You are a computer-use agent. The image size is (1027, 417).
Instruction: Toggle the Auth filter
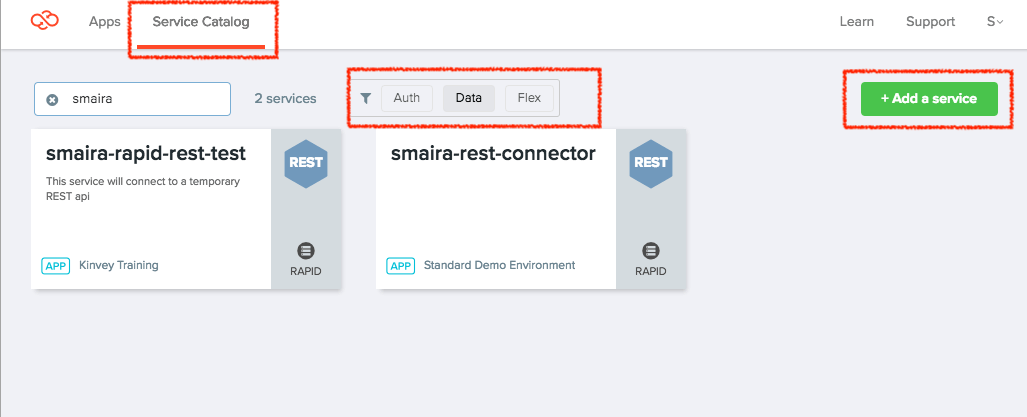pos(406,98)
